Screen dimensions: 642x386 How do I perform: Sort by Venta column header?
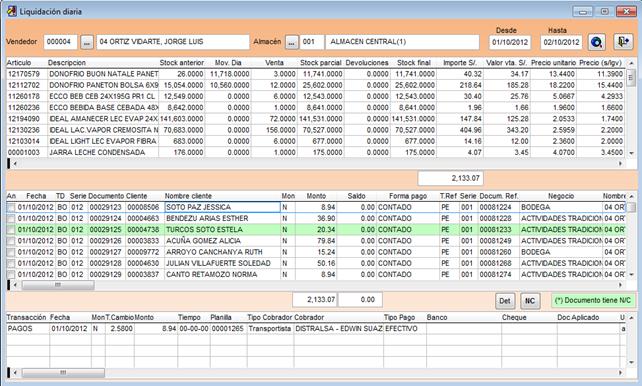click(274, 63)
